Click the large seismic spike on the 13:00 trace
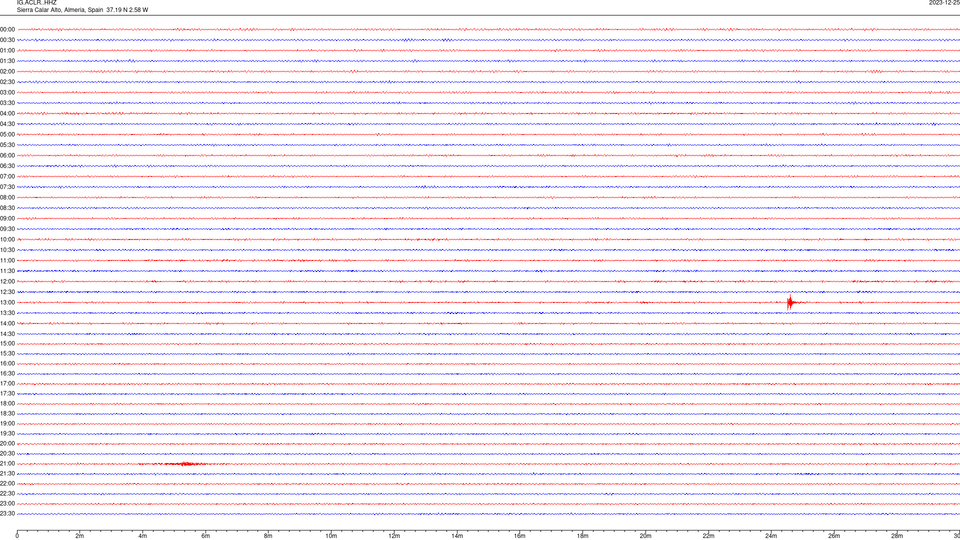The image size is (960, 540). [790, 302]
